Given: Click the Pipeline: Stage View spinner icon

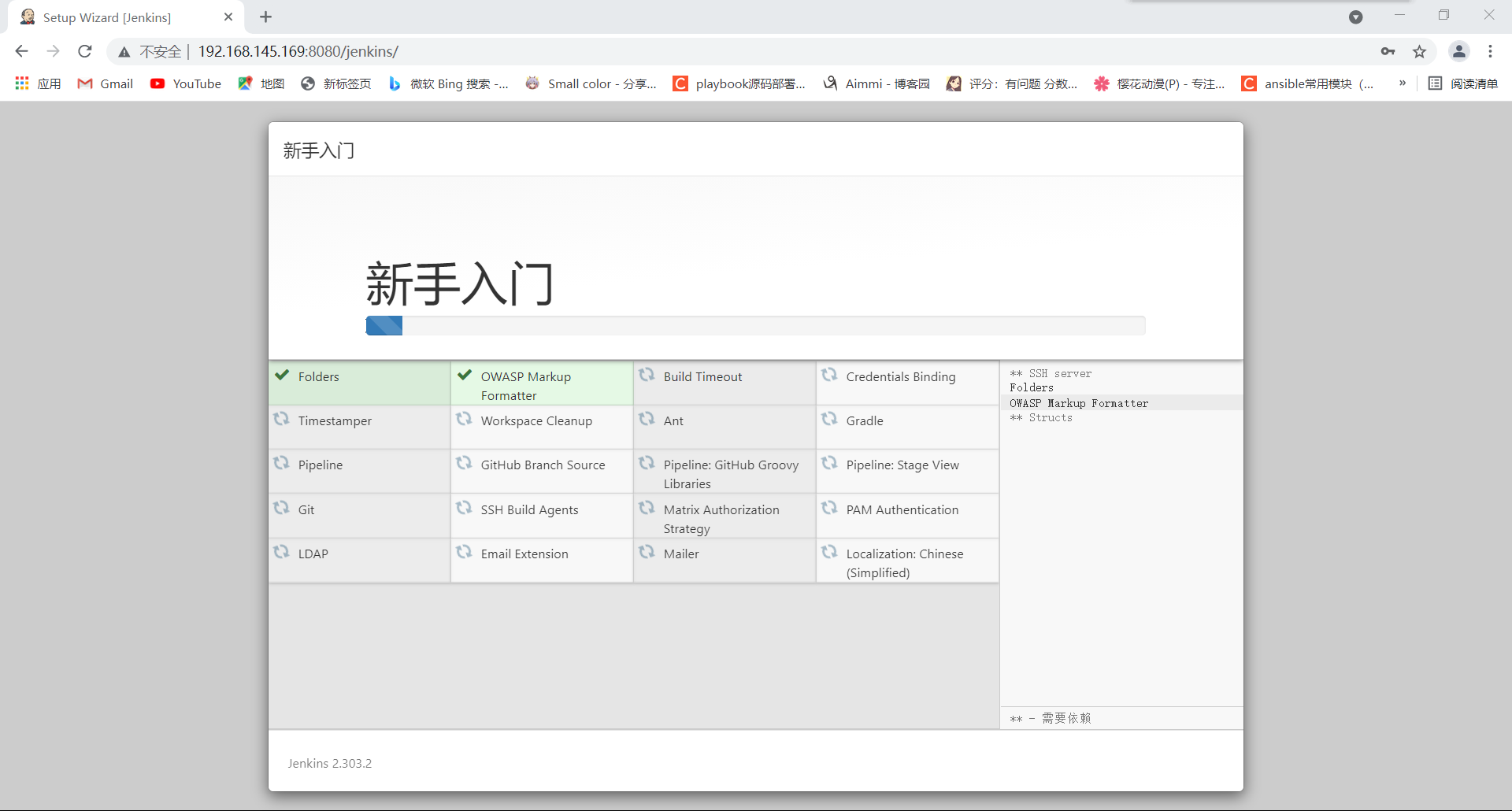Looking at the screenshot, I should point(829,463).
